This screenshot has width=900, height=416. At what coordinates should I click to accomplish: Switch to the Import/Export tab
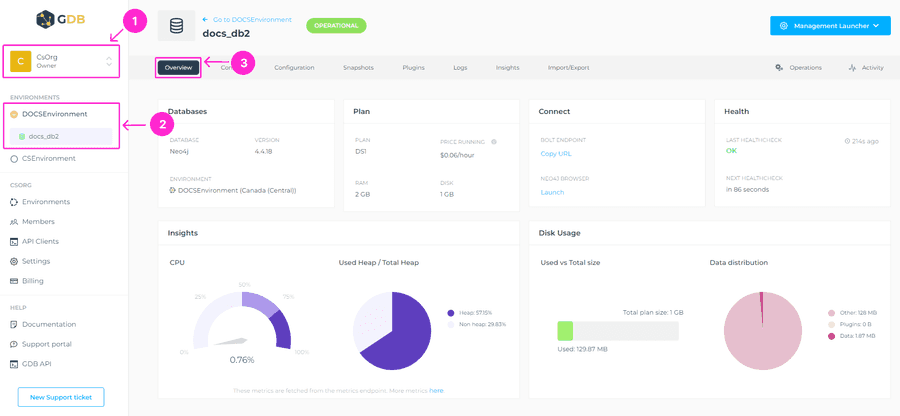[x=568, y=68]
